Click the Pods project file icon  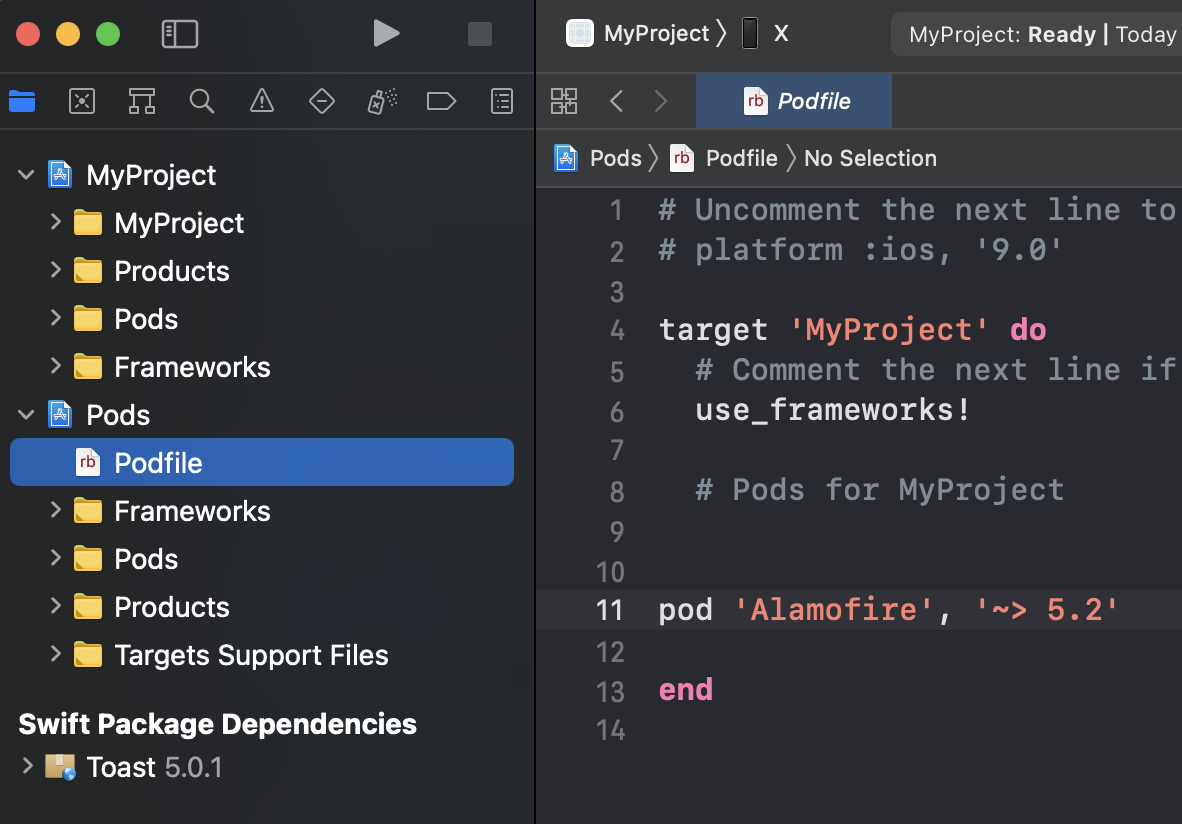(60, 415)
